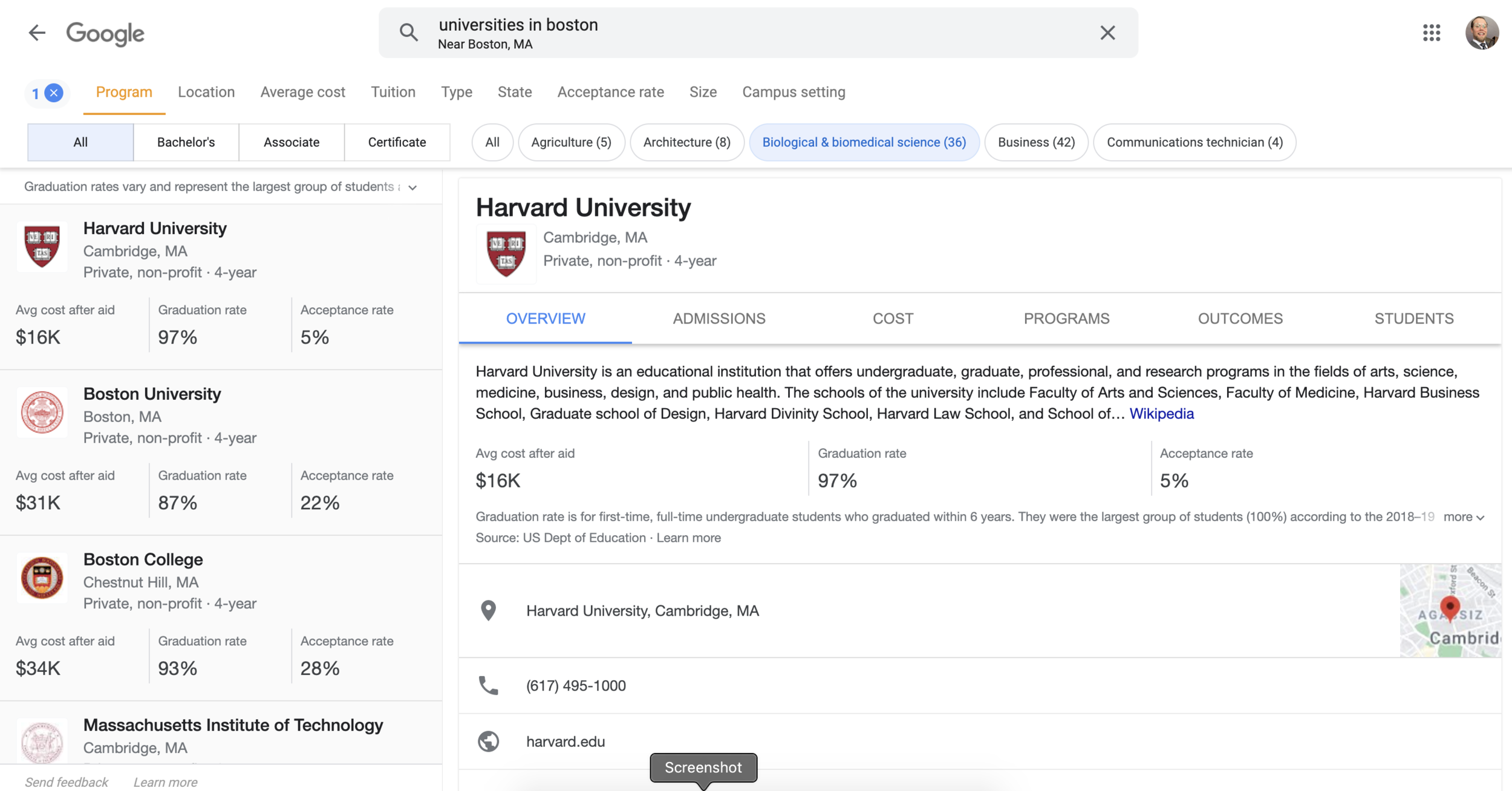Open the Acceptance rate filter
This screenshot has width=1512, height=791.
pos(610,92)
